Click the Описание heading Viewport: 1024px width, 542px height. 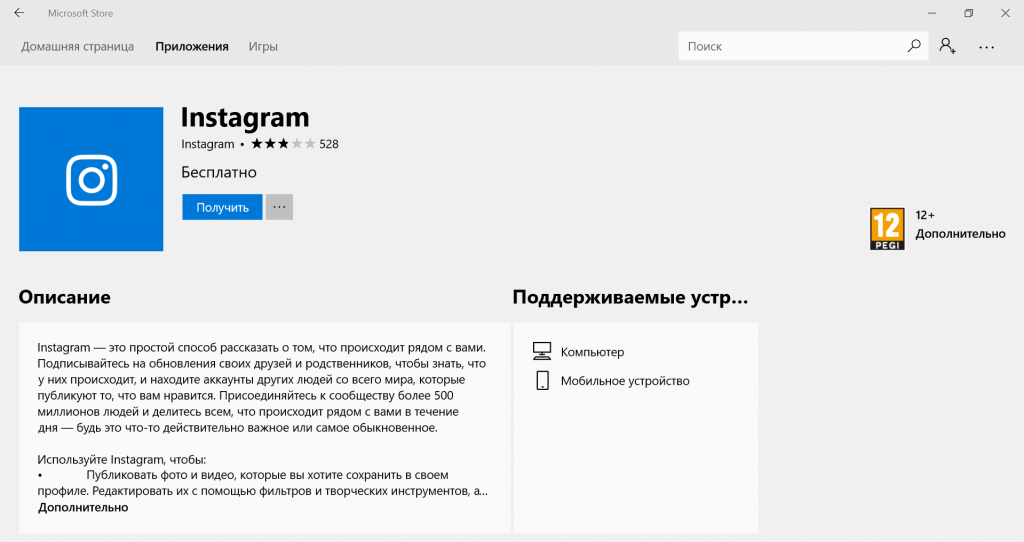click(x=65, y=297)
